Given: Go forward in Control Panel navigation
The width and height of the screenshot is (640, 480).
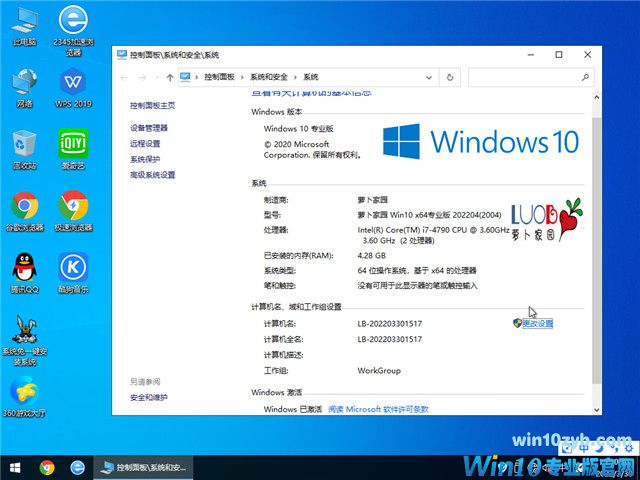Looking at the screenshot, I should coord(142,77).
